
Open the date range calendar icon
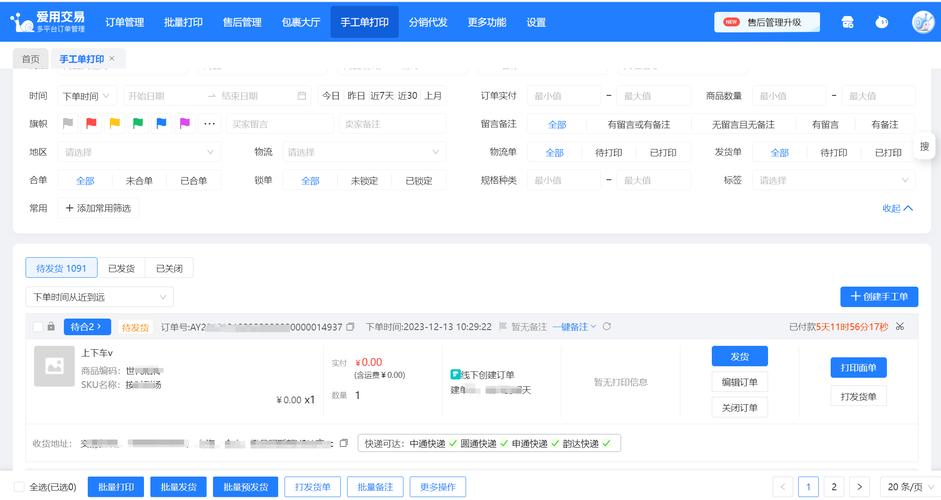[302, 96]
